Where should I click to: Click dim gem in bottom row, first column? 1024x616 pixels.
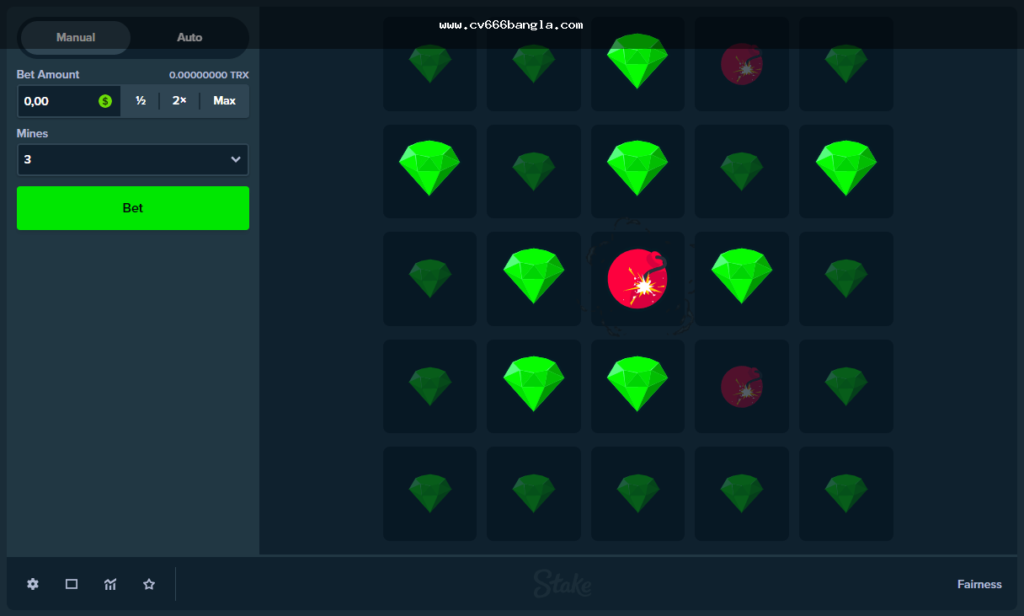coord(430,493)
